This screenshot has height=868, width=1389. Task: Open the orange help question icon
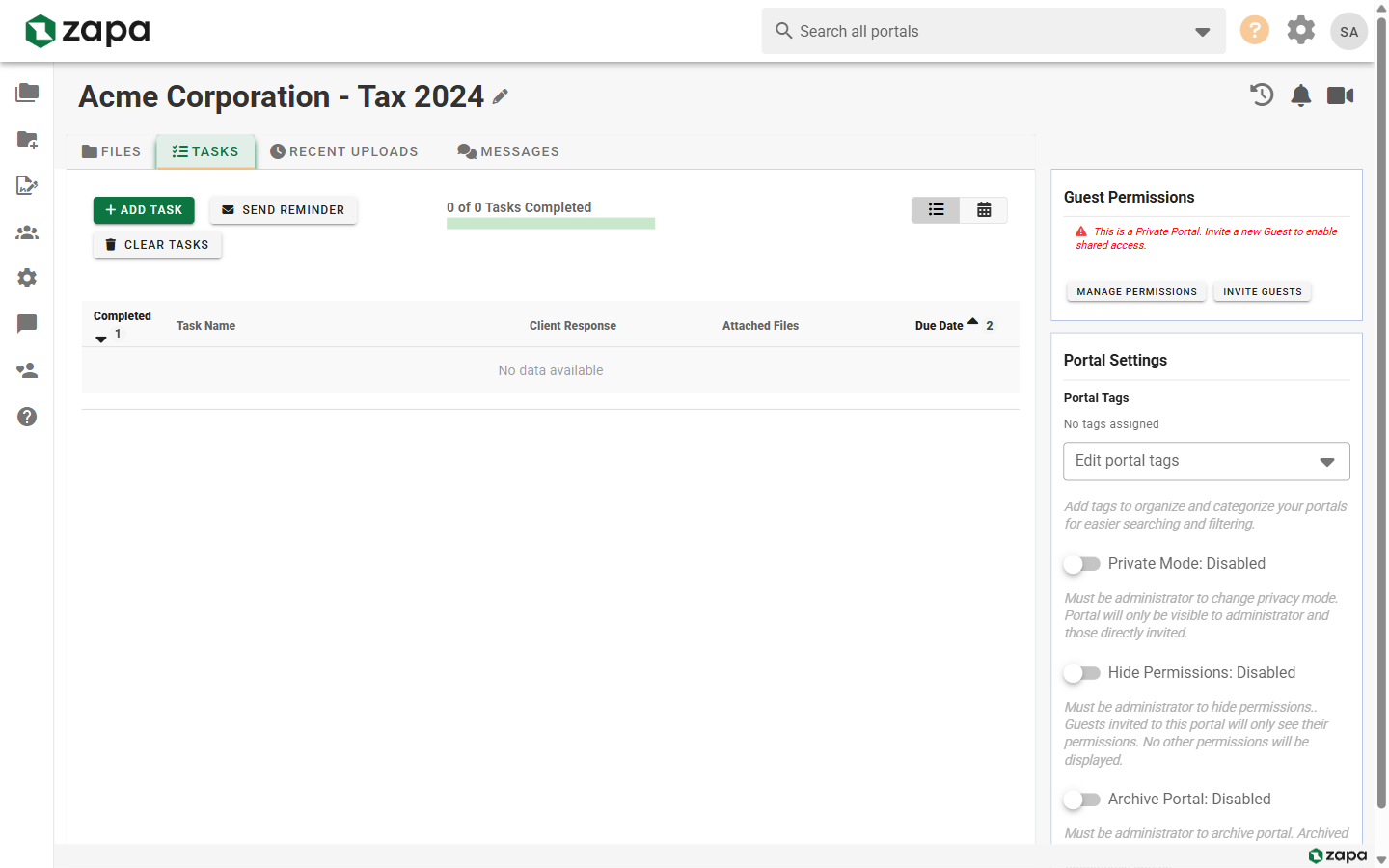tap(1255, 30)
